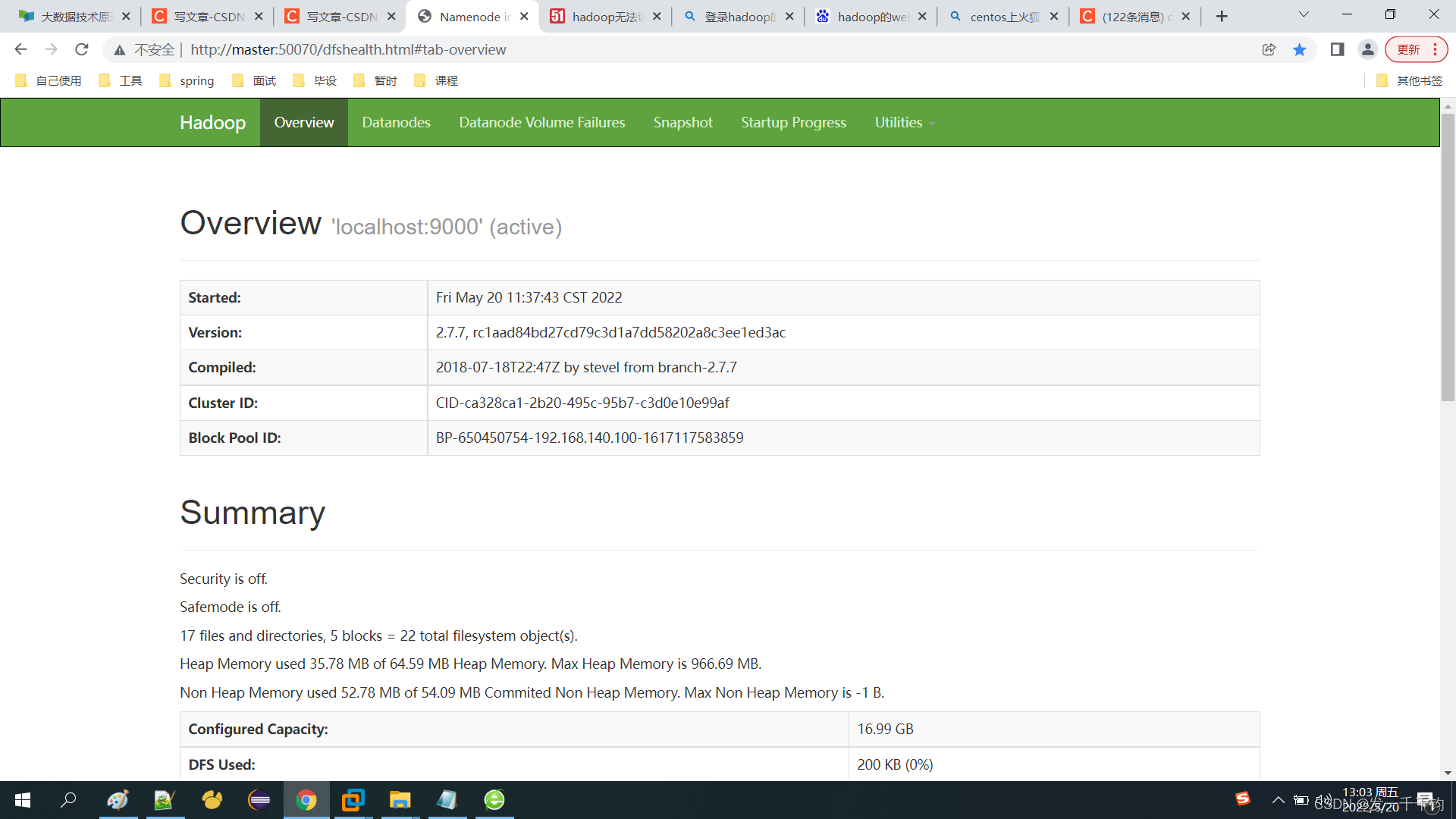
Task: Open the Chrome tab search chevron
Action: tap(1304, 14)
